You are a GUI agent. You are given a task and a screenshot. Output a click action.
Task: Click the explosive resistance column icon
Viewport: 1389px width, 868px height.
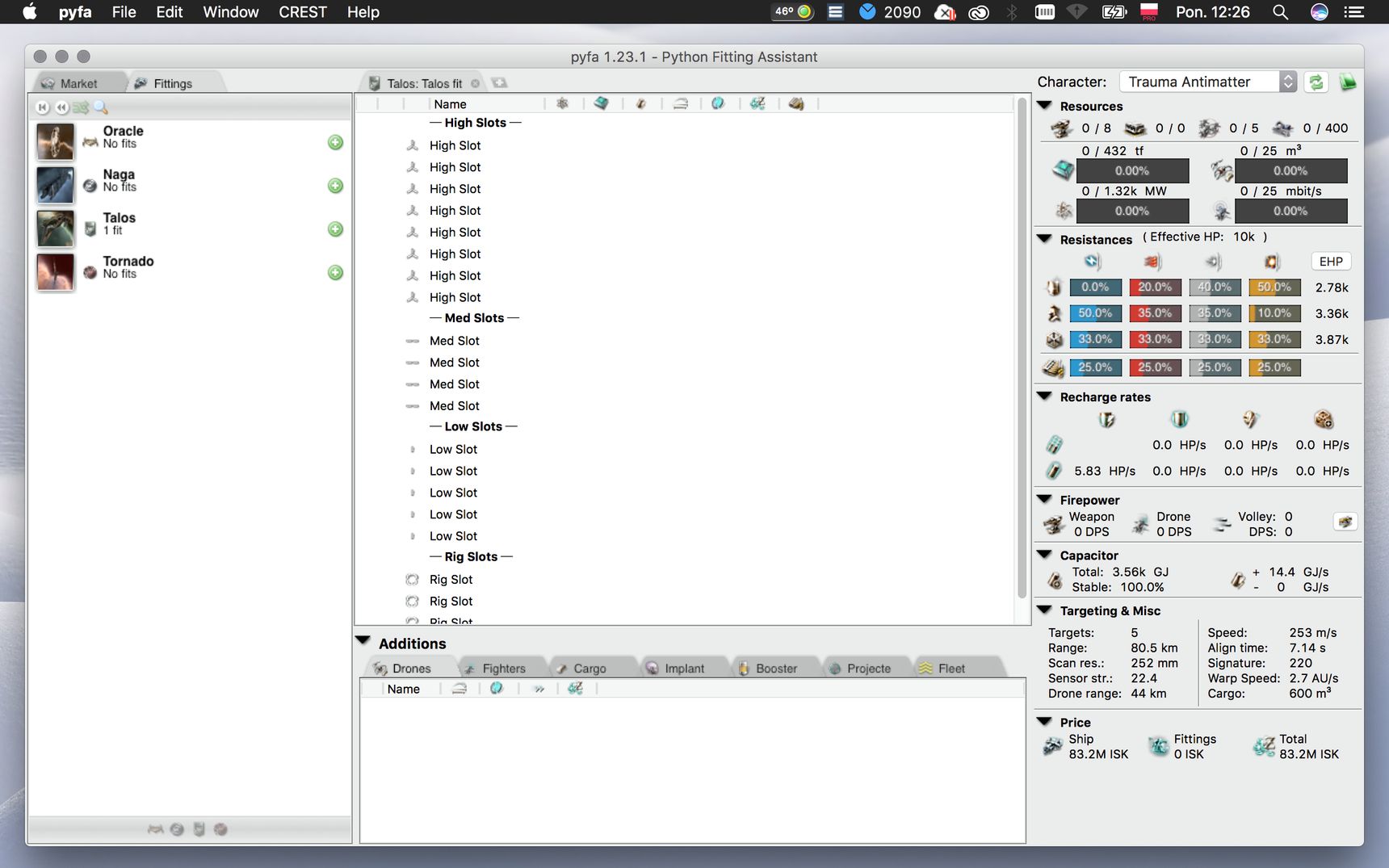(1272, 262)
